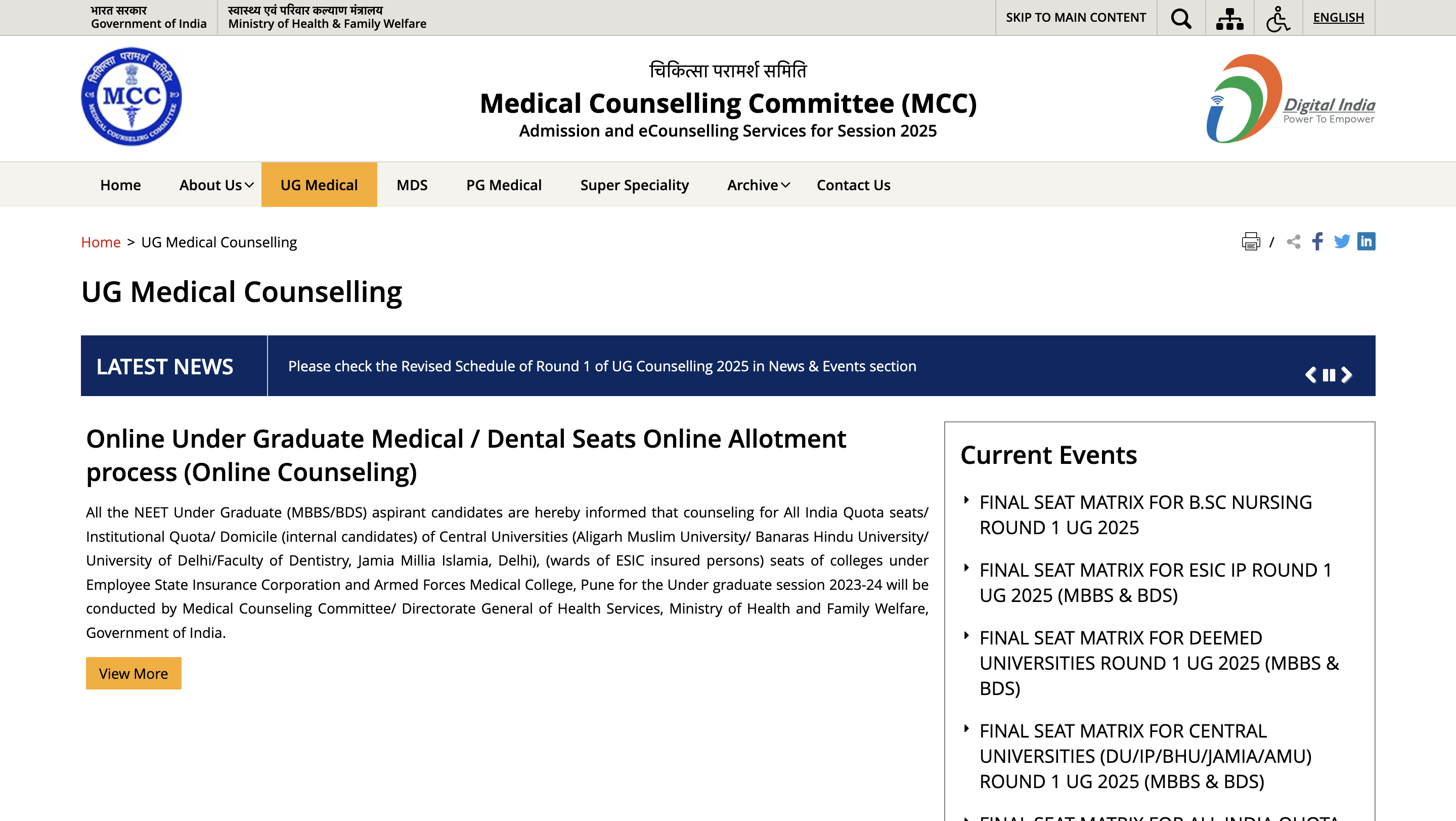The width and height of the screenshot is (1456, 821).
Task: Share page on Twitter
Action: click(x=1342, y=241)
